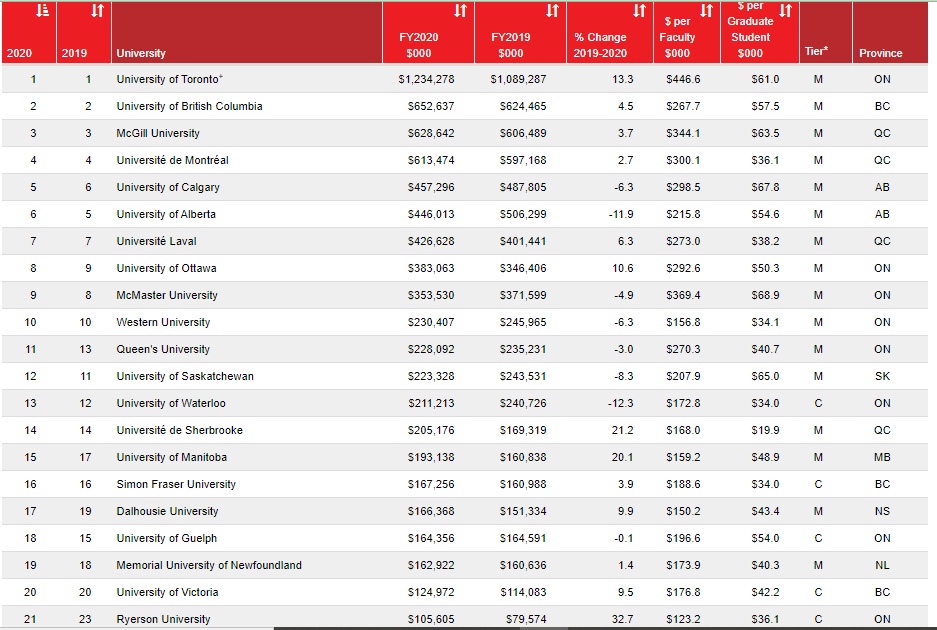Click Université de Sherbrooke name

coord(179,430)
